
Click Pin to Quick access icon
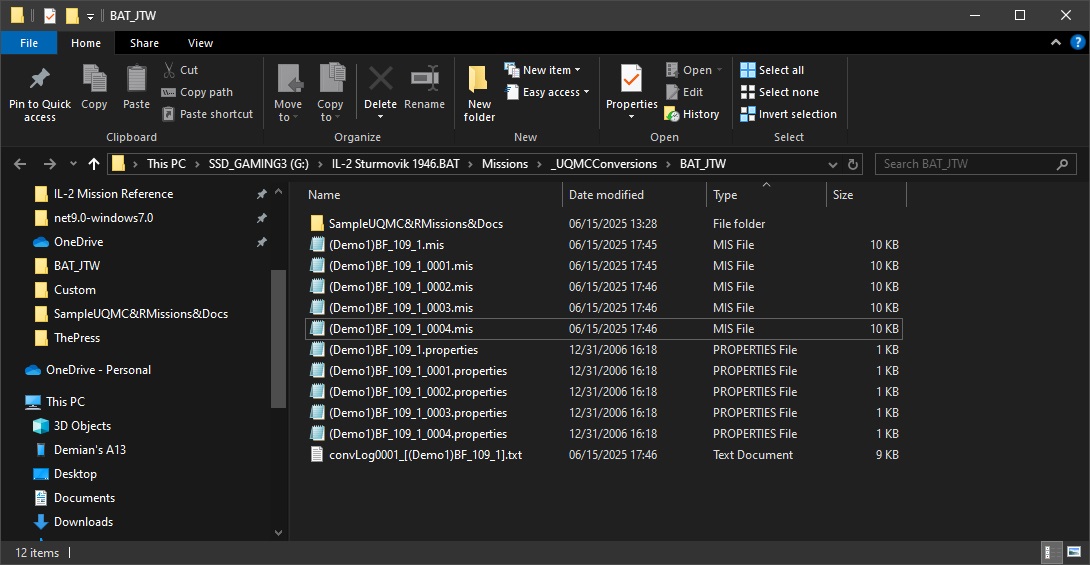pyautogui.click(x=40, y=79)
